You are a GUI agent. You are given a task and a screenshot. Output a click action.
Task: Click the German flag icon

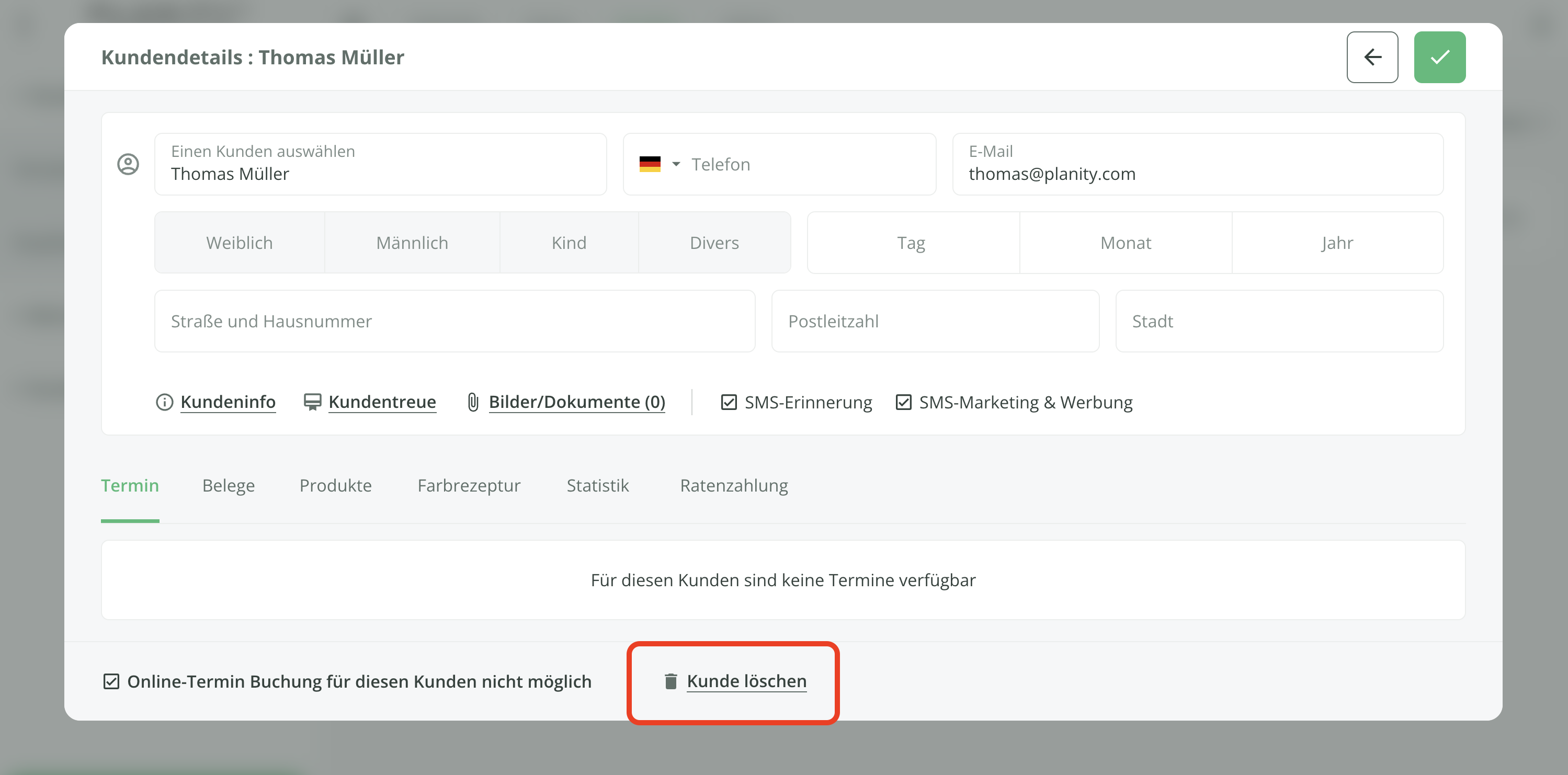click(x=650, y=164)
